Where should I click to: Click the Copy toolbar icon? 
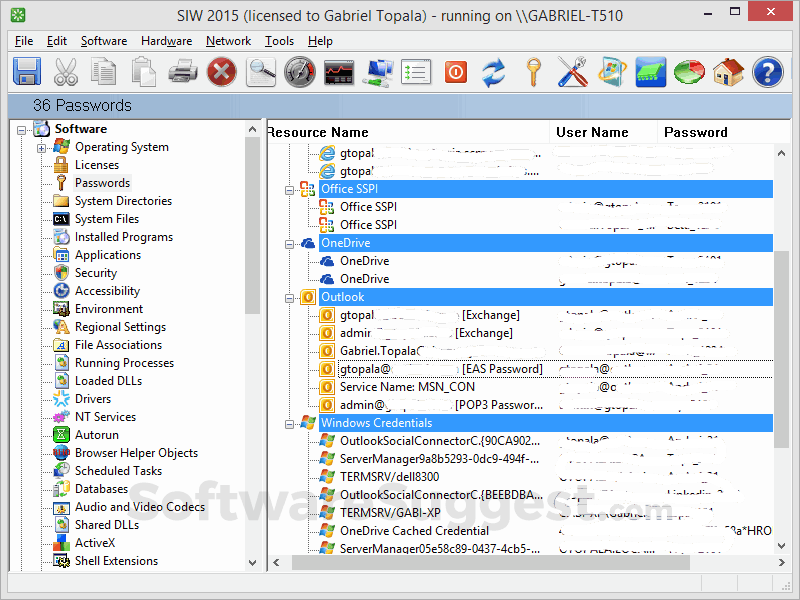click(104, 72)
